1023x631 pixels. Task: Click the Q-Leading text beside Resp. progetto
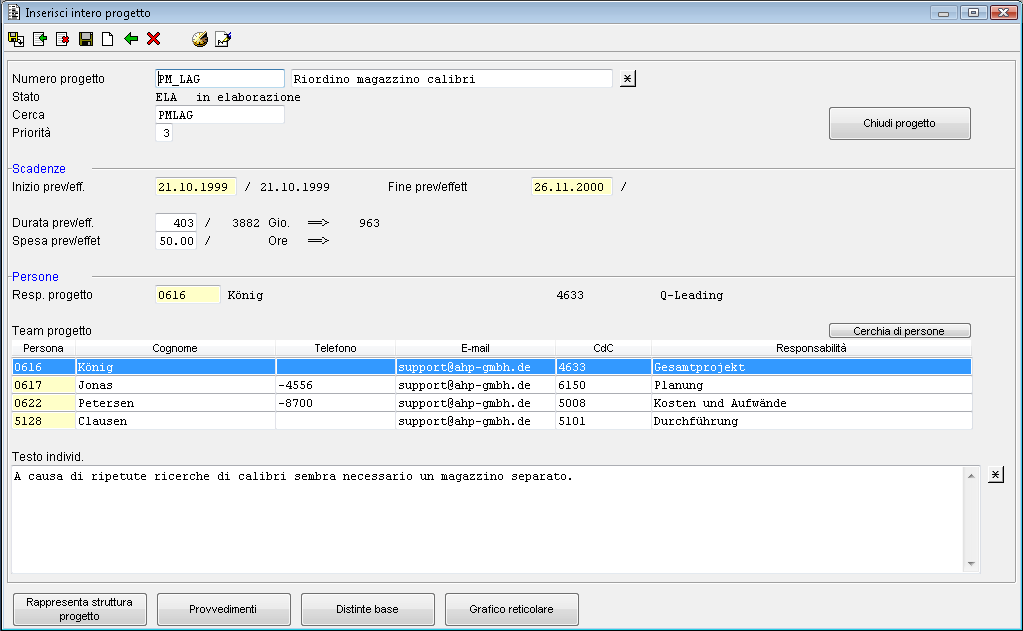[692, 295]
